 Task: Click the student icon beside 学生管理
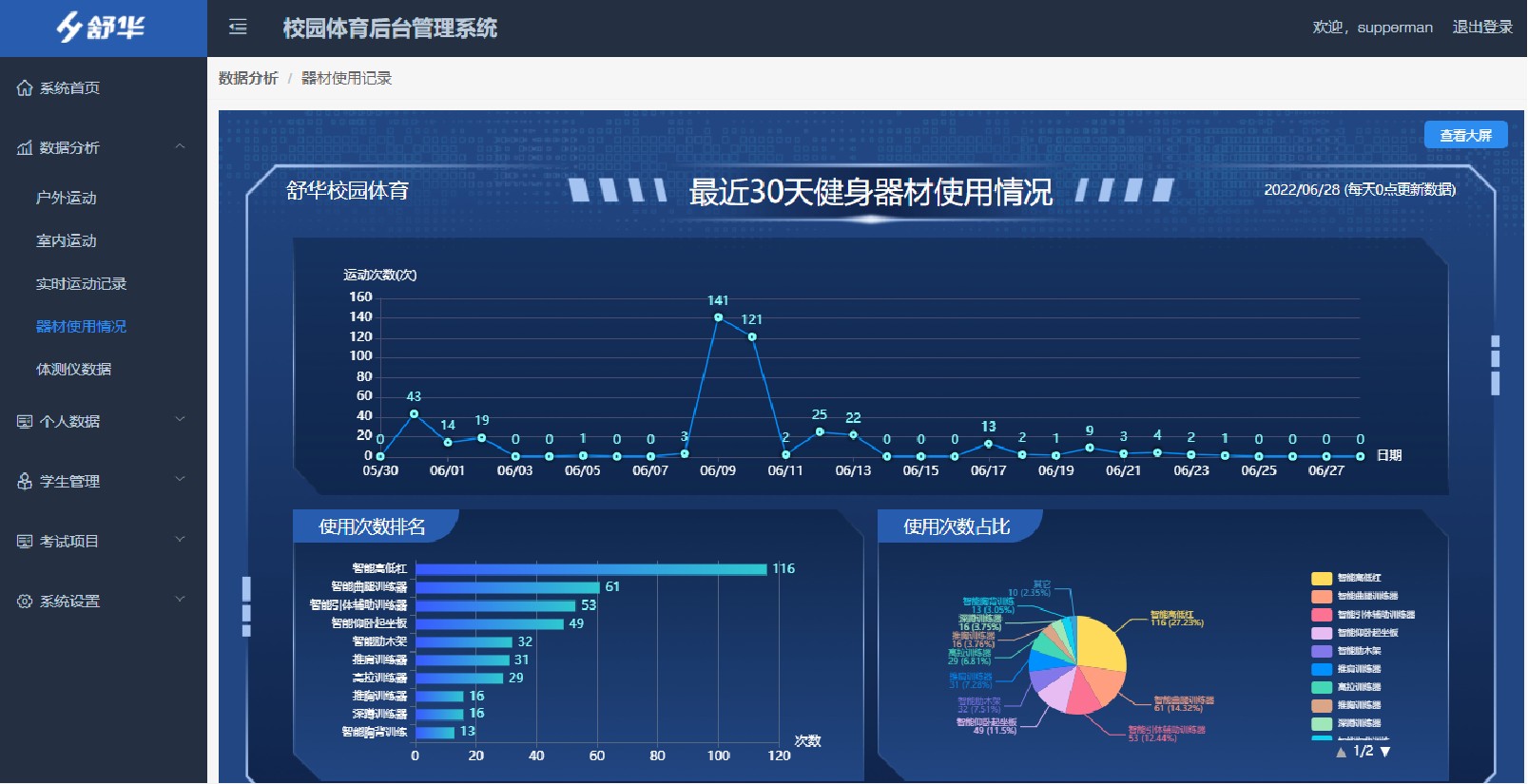point(25,482)
